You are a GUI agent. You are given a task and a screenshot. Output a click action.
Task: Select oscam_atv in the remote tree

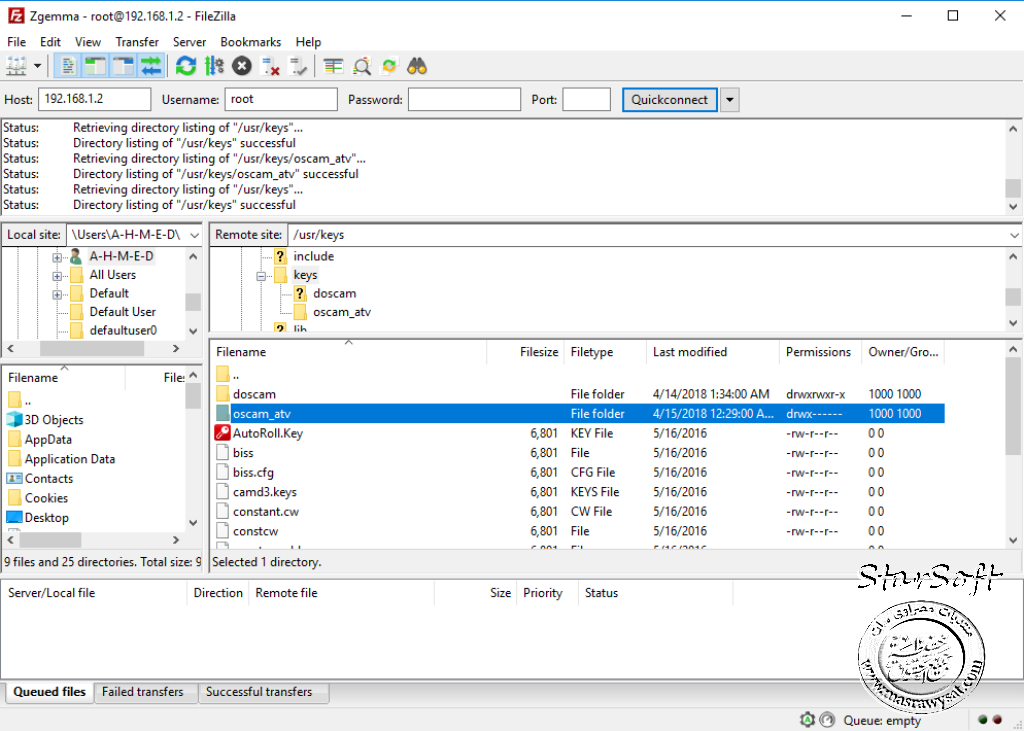click(342, 312)
